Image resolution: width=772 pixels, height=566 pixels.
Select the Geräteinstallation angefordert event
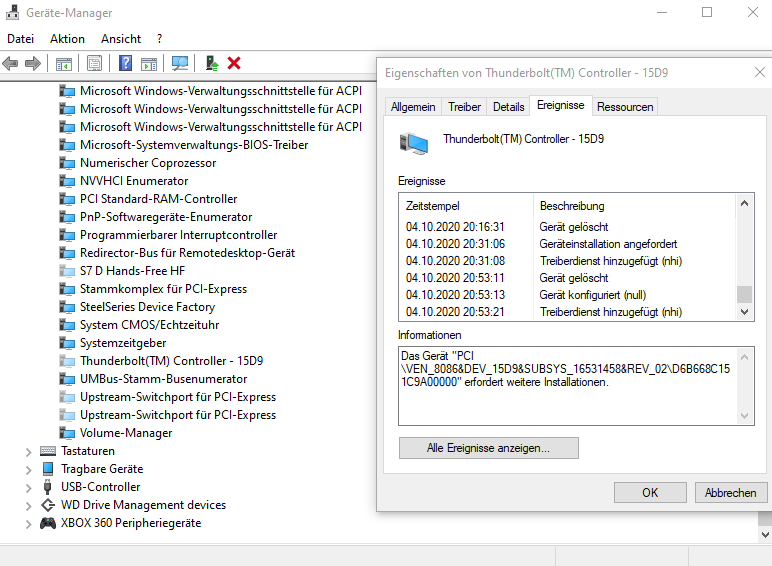coord(568,244)
